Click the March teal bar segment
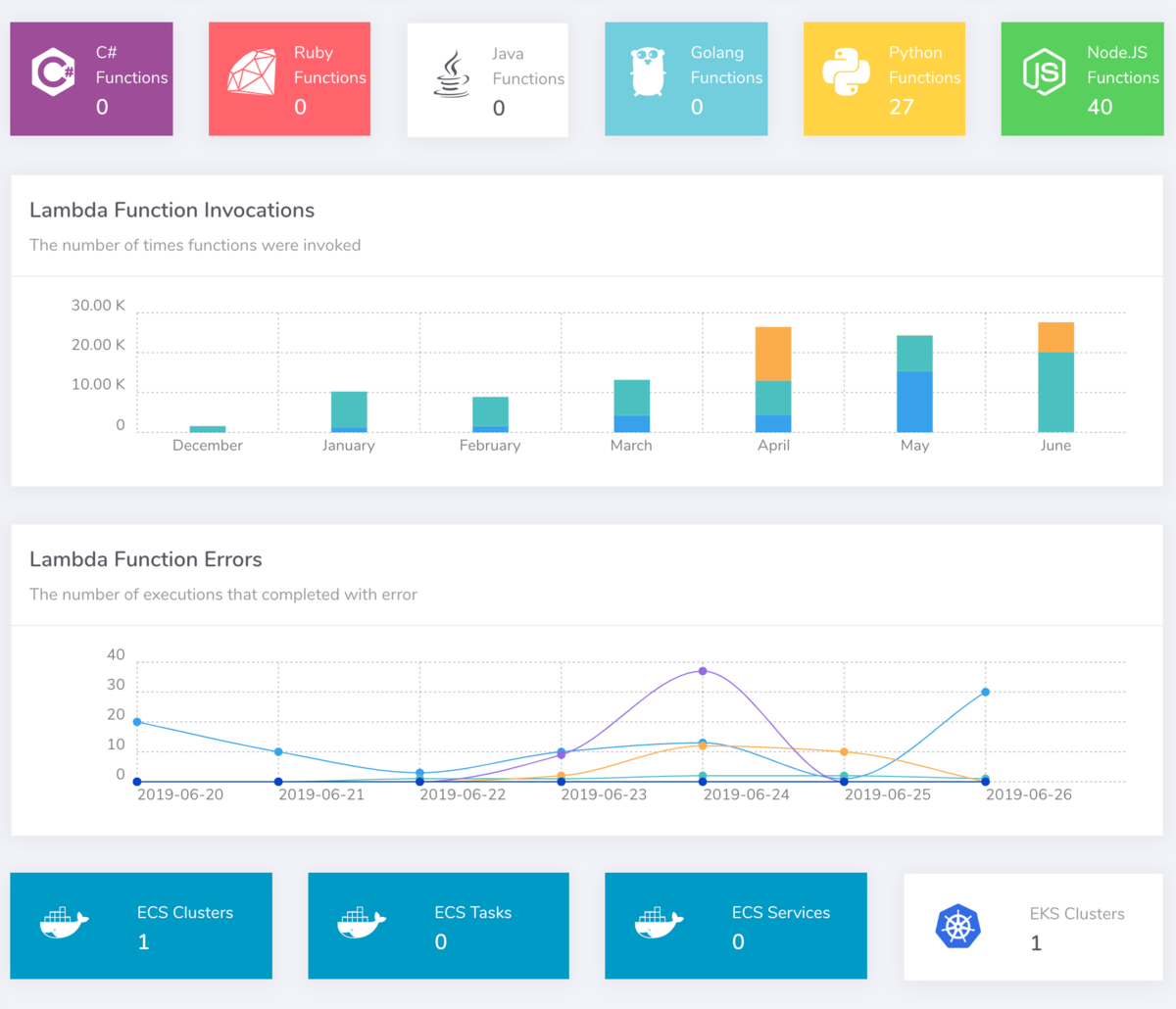 pos(631,398)
